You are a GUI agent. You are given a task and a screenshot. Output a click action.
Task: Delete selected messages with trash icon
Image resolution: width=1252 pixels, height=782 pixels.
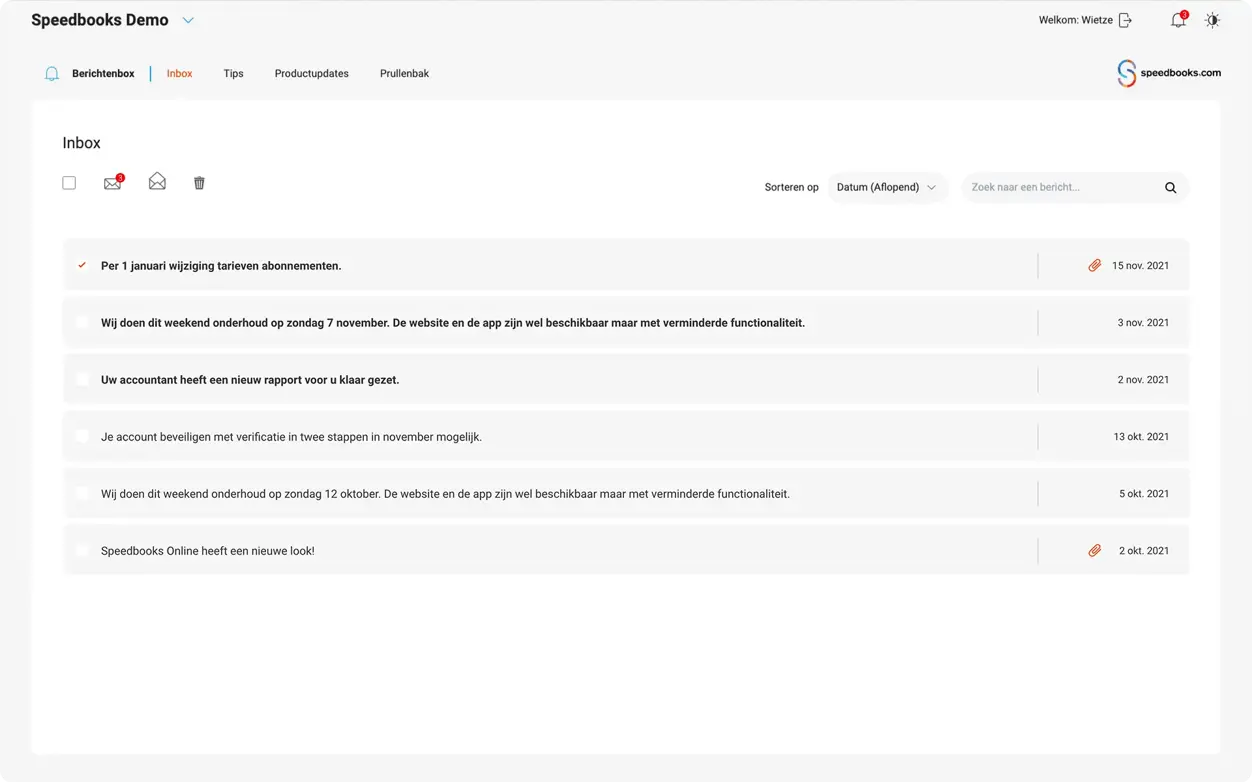click(x=199, y=183)
